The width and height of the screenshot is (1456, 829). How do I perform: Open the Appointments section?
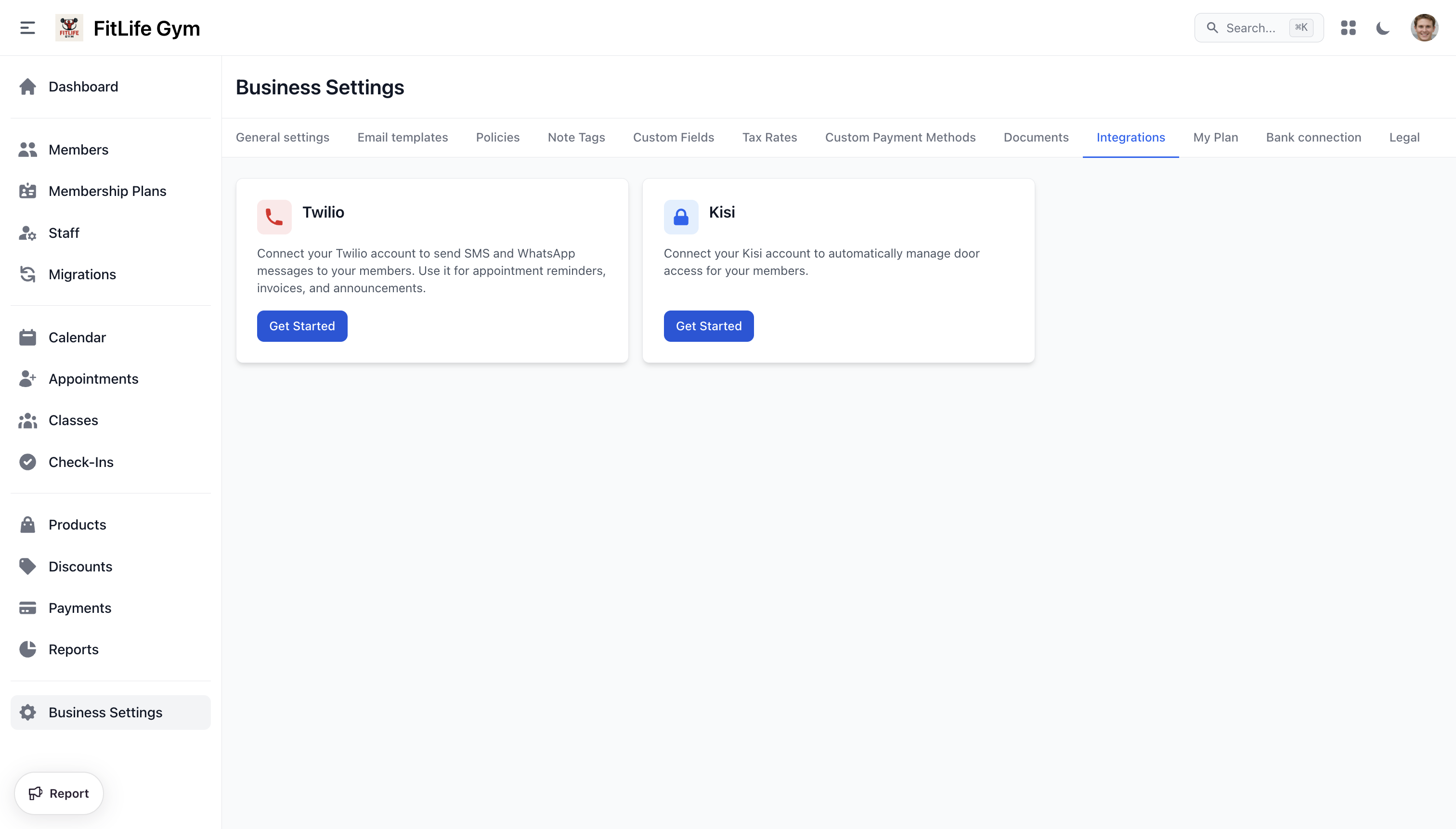[93, 378]
